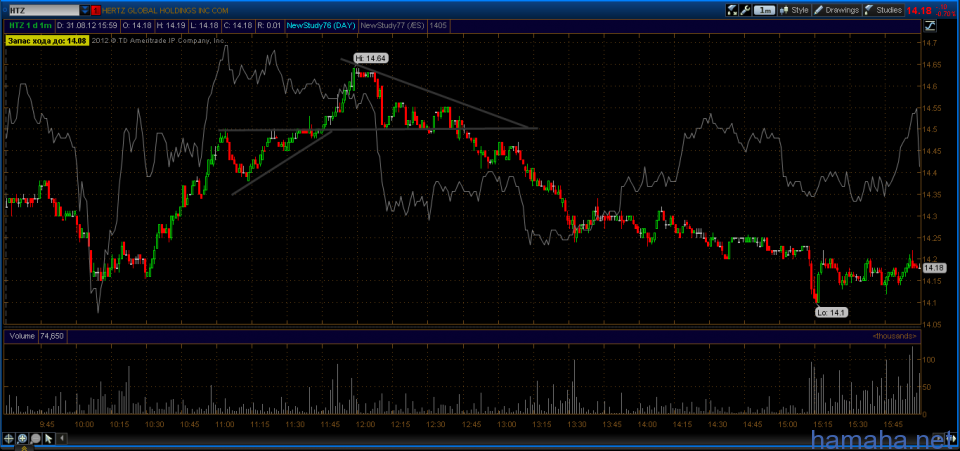Click the zoom magnifier icon at bottom left

click(21, 438)
